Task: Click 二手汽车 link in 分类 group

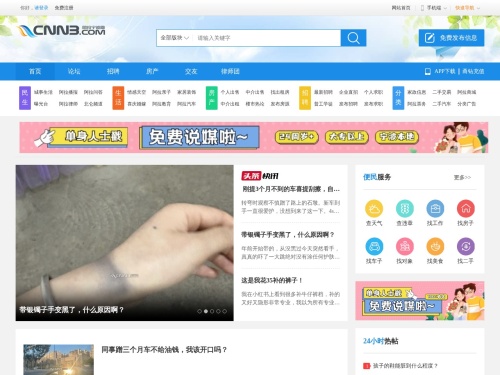Action: 442,104
